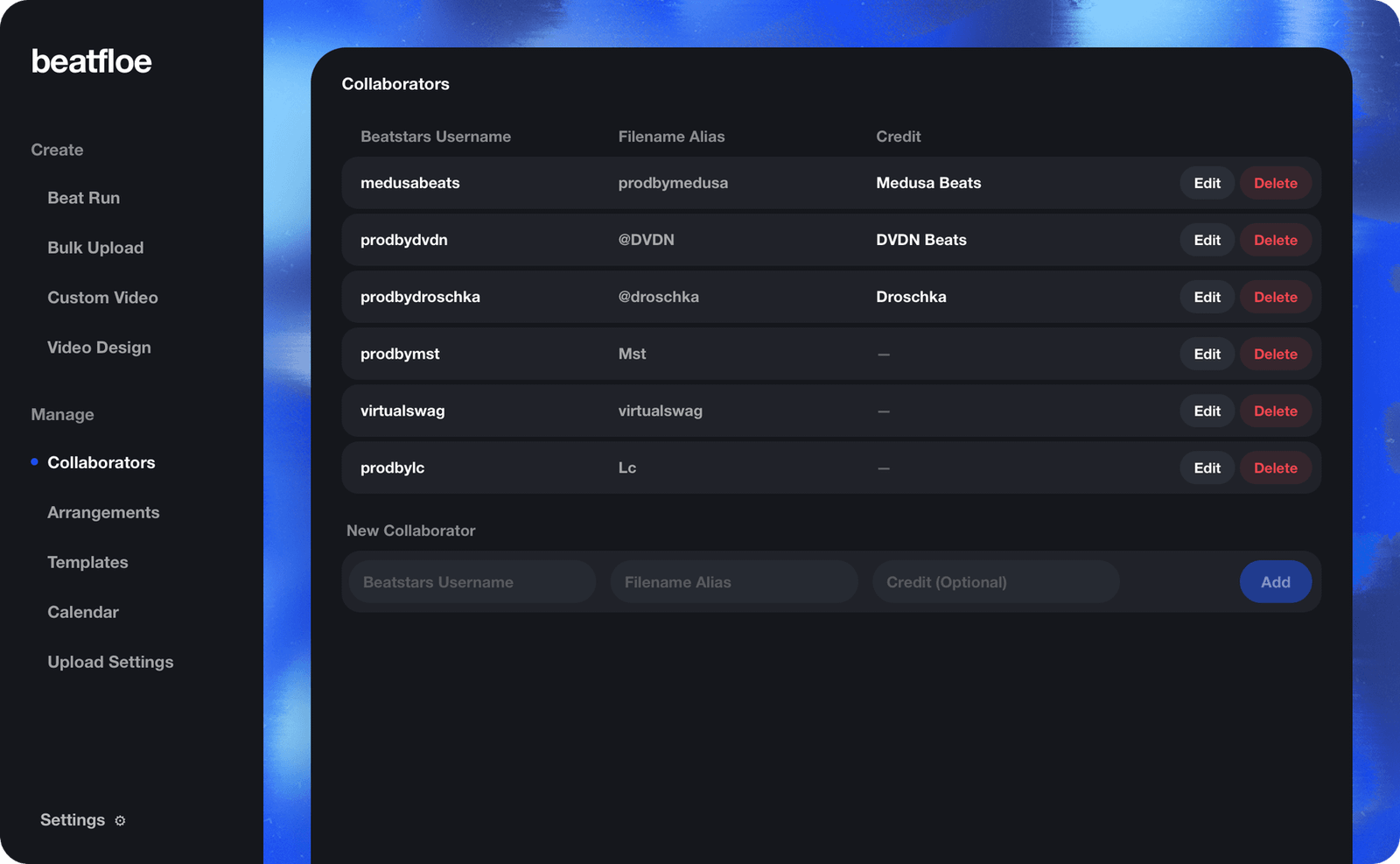Edit the prodbydvdn row
This screenshot has height=864, width=1400.
point(1207,240)
